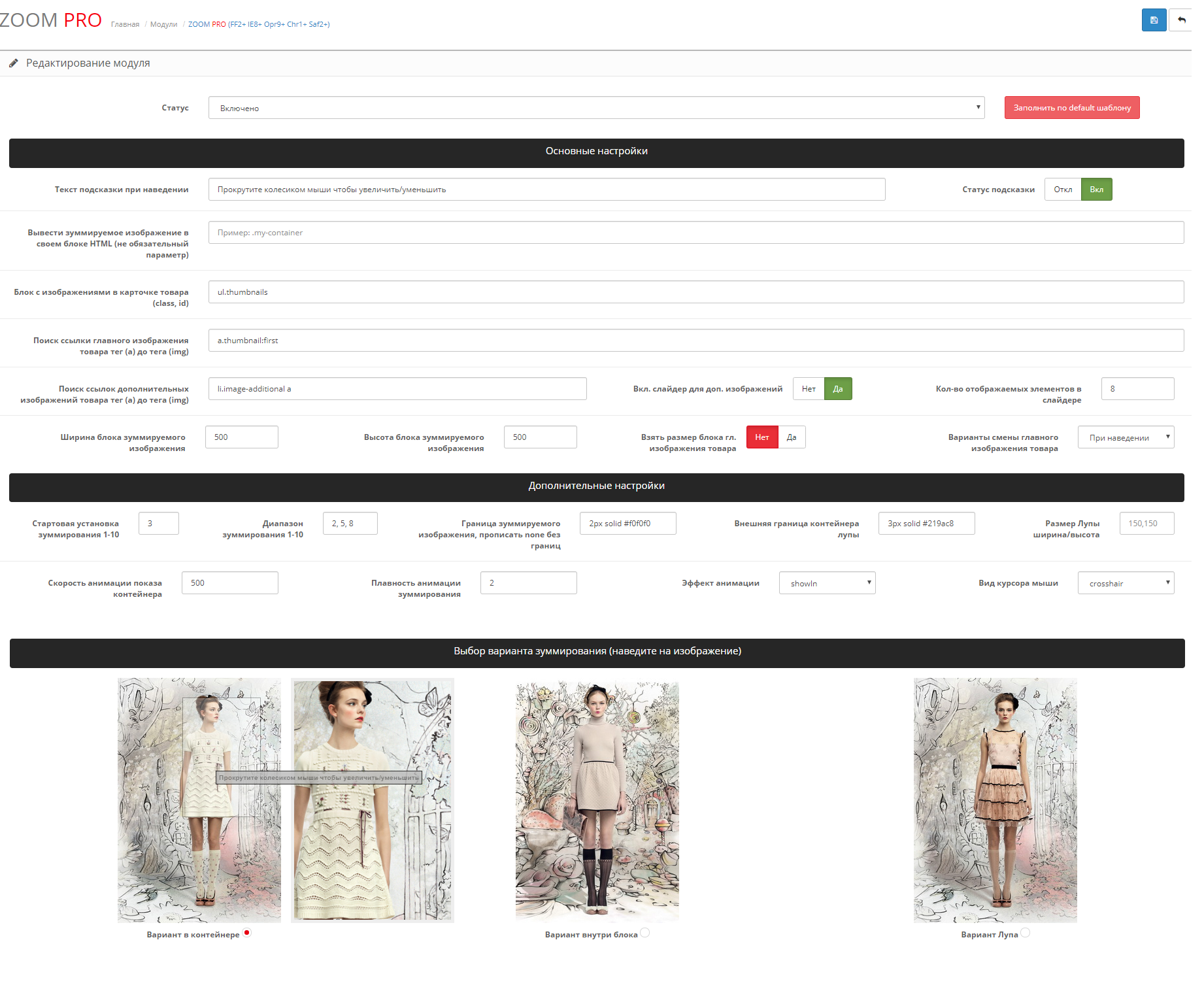Open Модули breadcrumb link
This screenshot has width=1204, height=1008.
pos(163,25)
